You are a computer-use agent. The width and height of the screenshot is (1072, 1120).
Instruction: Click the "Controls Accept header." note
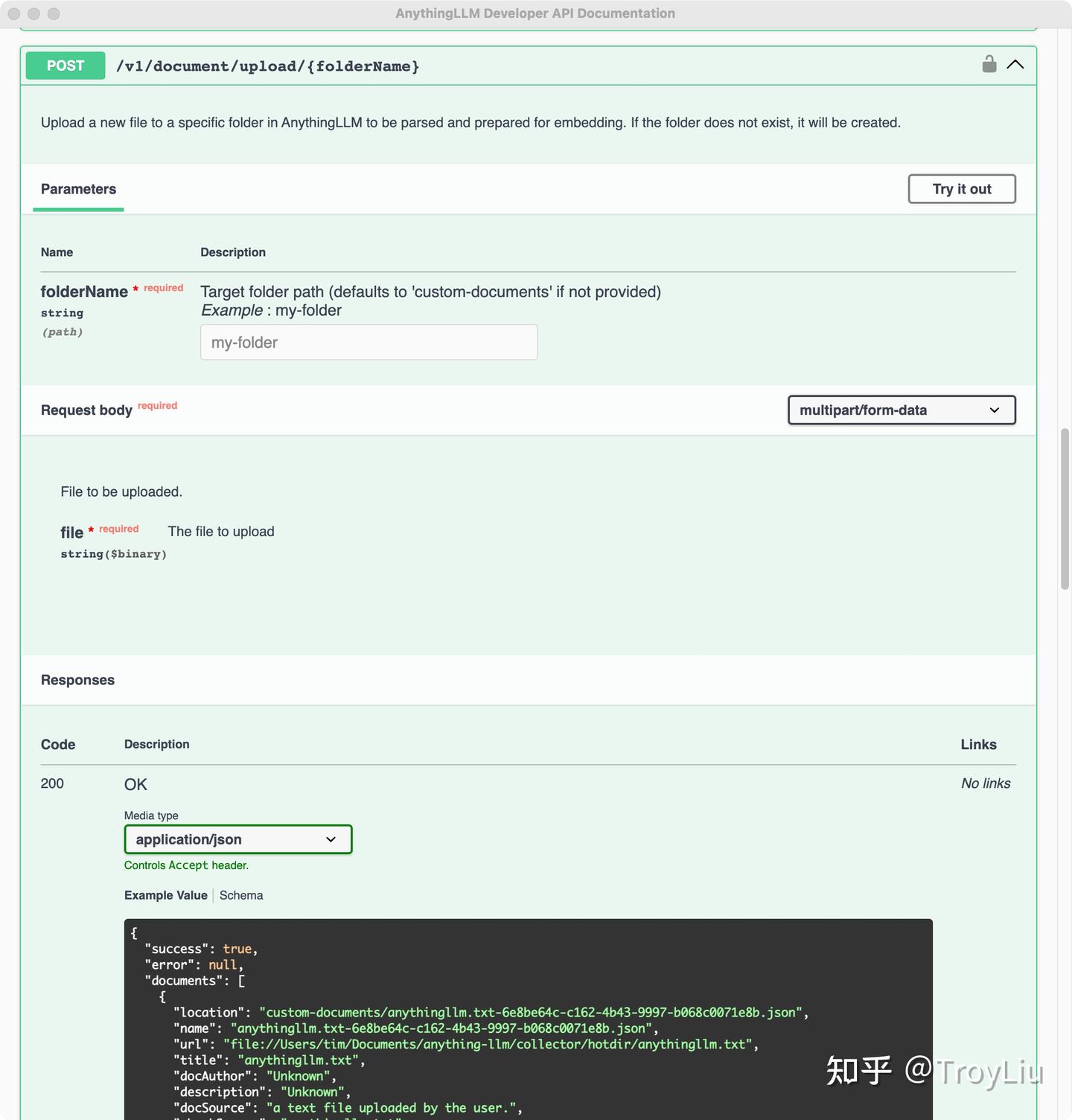pos(186,865)
